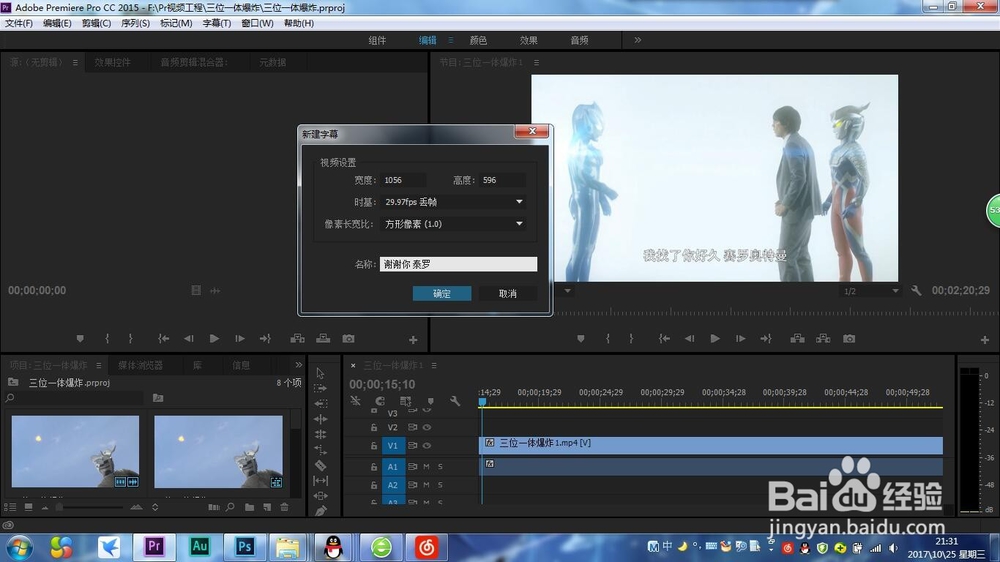Screen dimensions: 1000x562
Task: Select the Track Select Forward tool
Action: tap(320, 388)
